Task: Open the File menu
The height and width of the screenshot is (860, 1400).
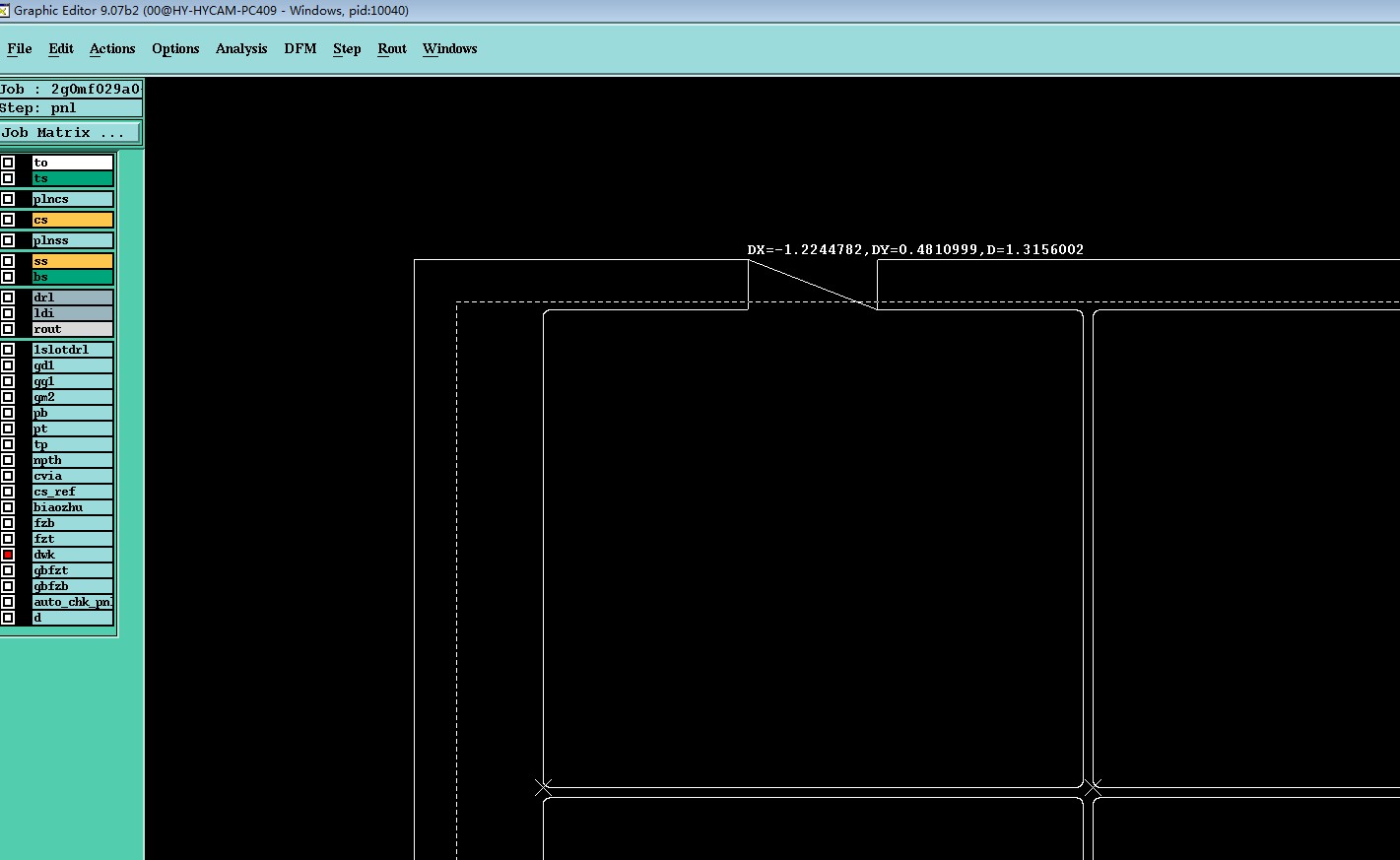Action: [20, 48]
